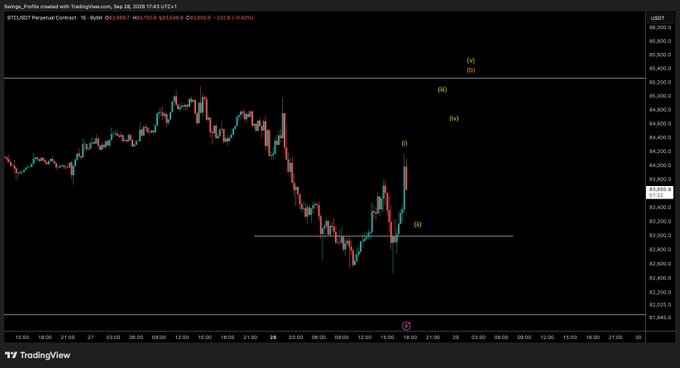Click the 85,000.0 label on the price scale
Screen dimensions: 680x368
point(660,96)
